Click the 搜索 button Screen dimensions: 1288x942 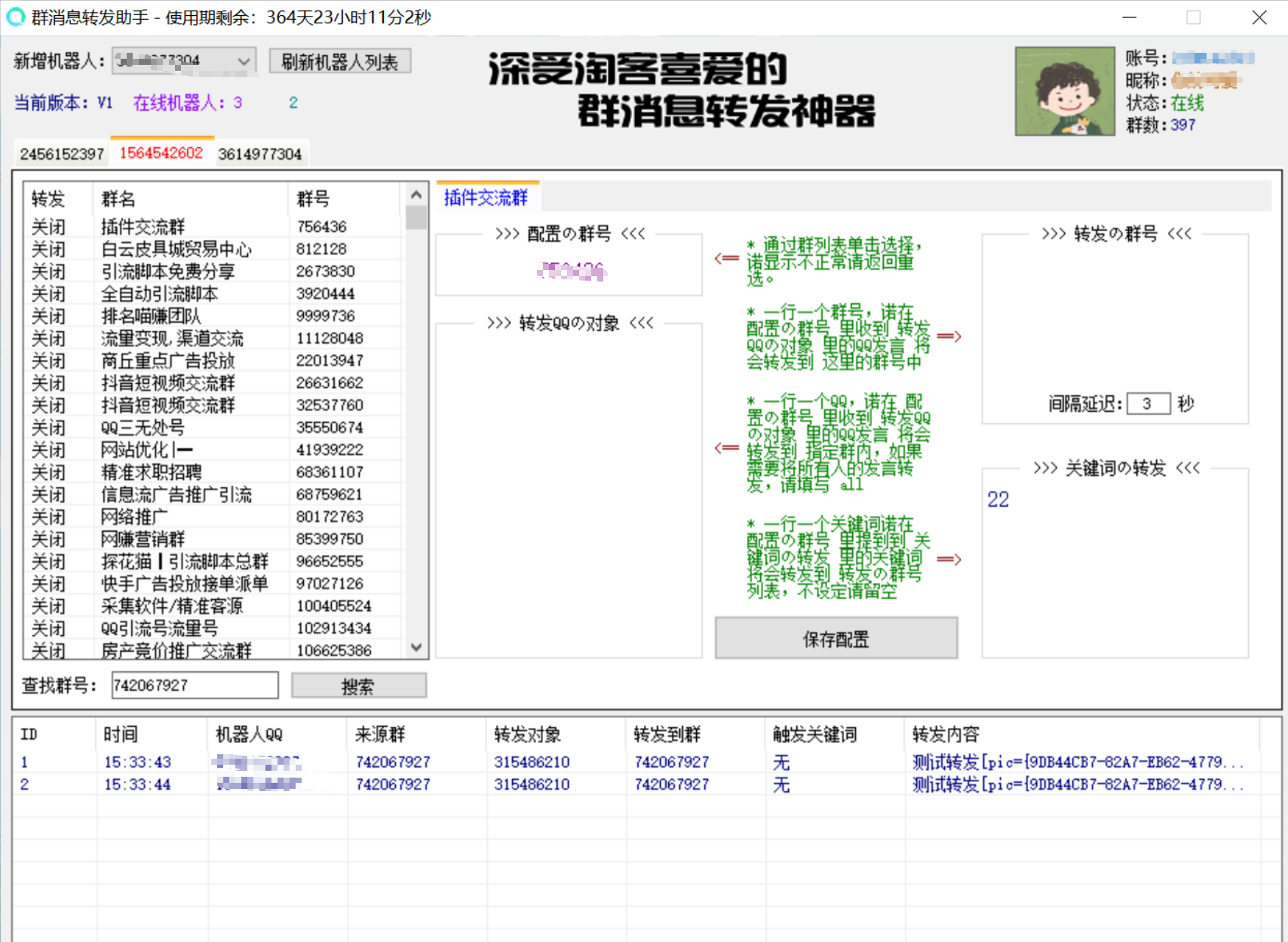(358, 686)
